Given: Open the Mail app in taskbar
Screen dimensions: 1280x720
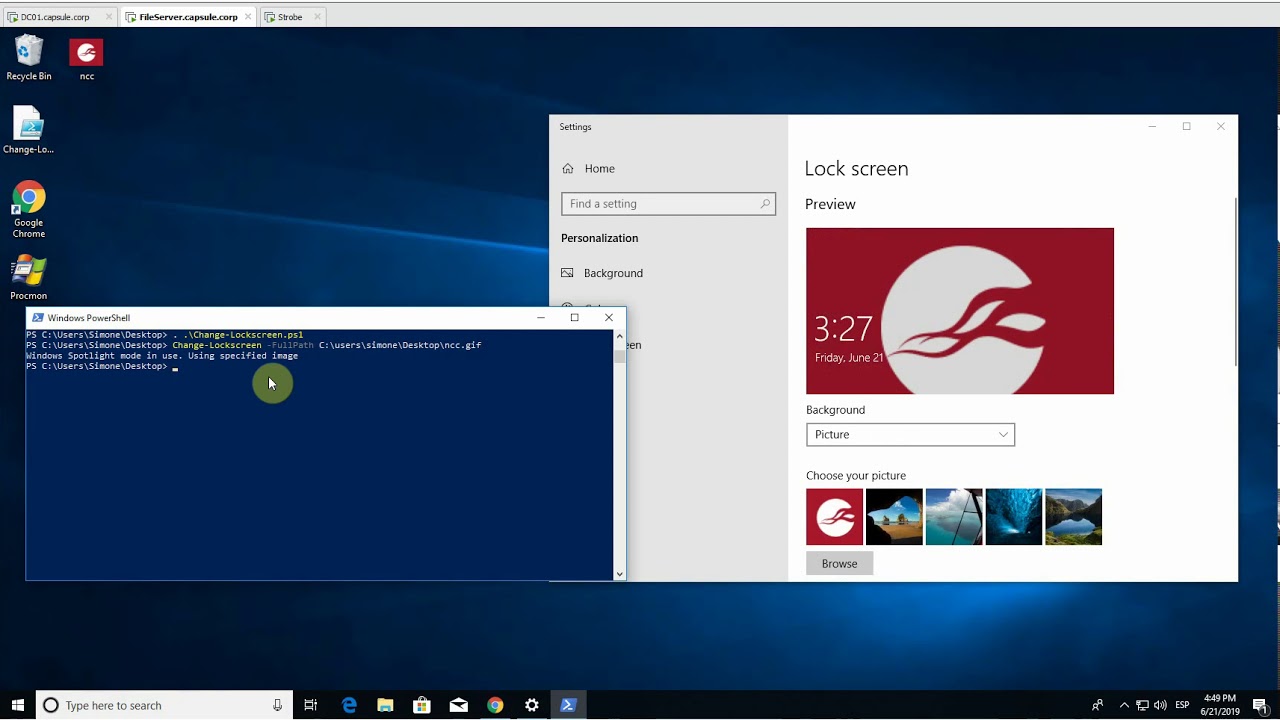Looking at the screenshot, I should click(459, 705).
